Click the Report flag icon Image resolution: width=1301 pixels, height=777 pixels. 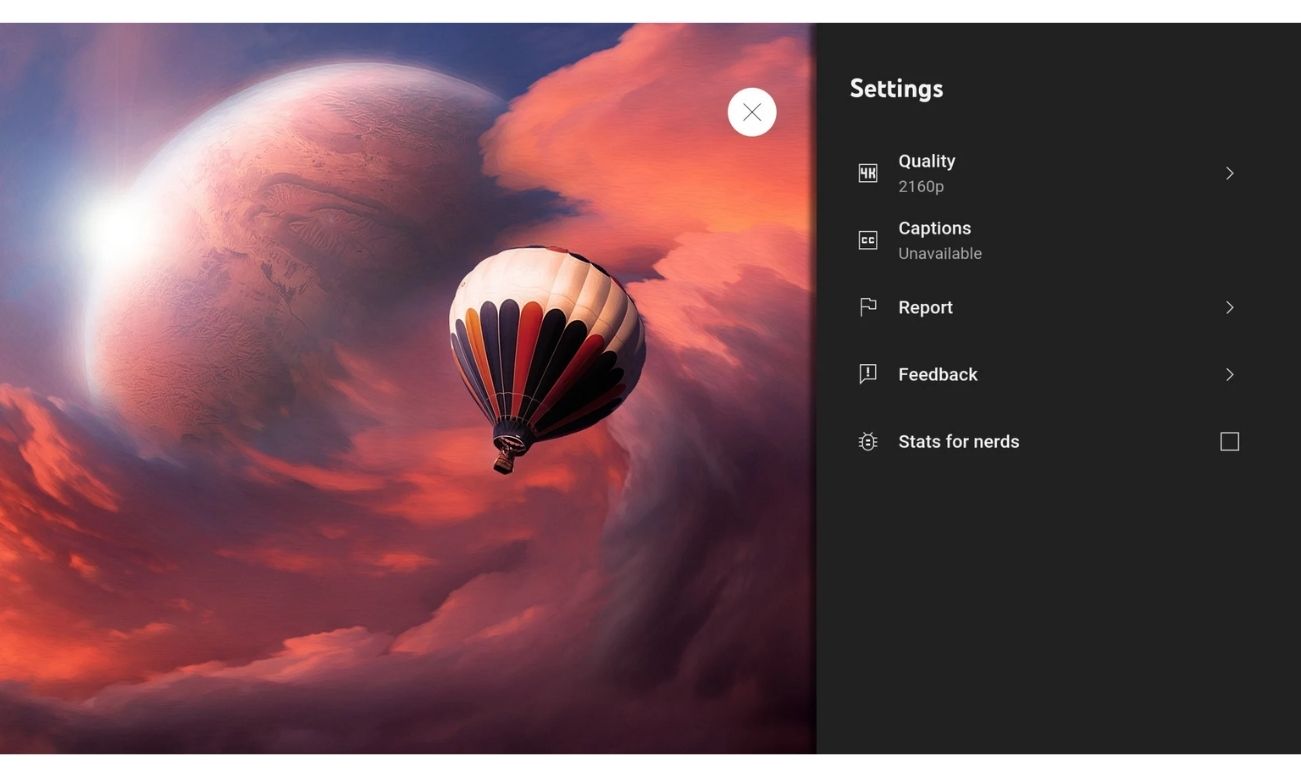tap(867, 307)
